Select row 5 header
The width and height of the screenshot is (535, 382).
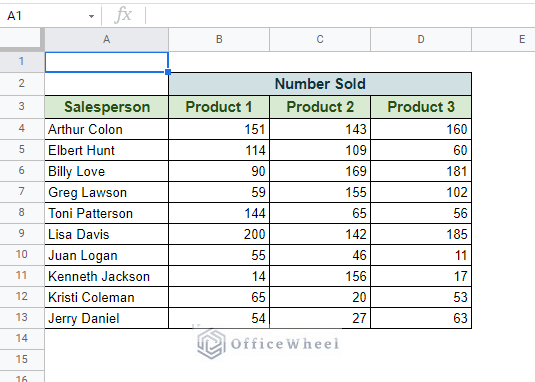click(22, 150)
